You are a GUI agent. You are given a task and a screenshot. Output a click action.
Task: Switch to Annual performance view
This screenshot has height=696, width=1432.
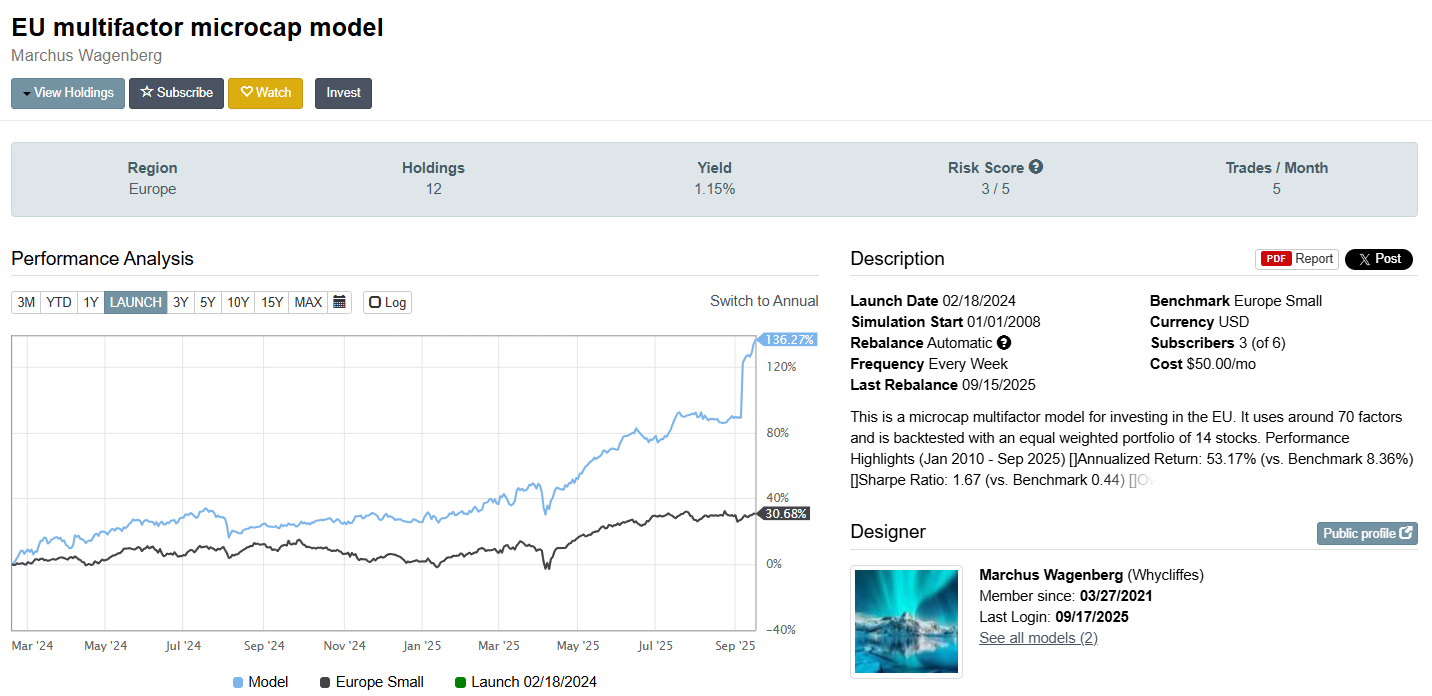click(x=764, y=301)
